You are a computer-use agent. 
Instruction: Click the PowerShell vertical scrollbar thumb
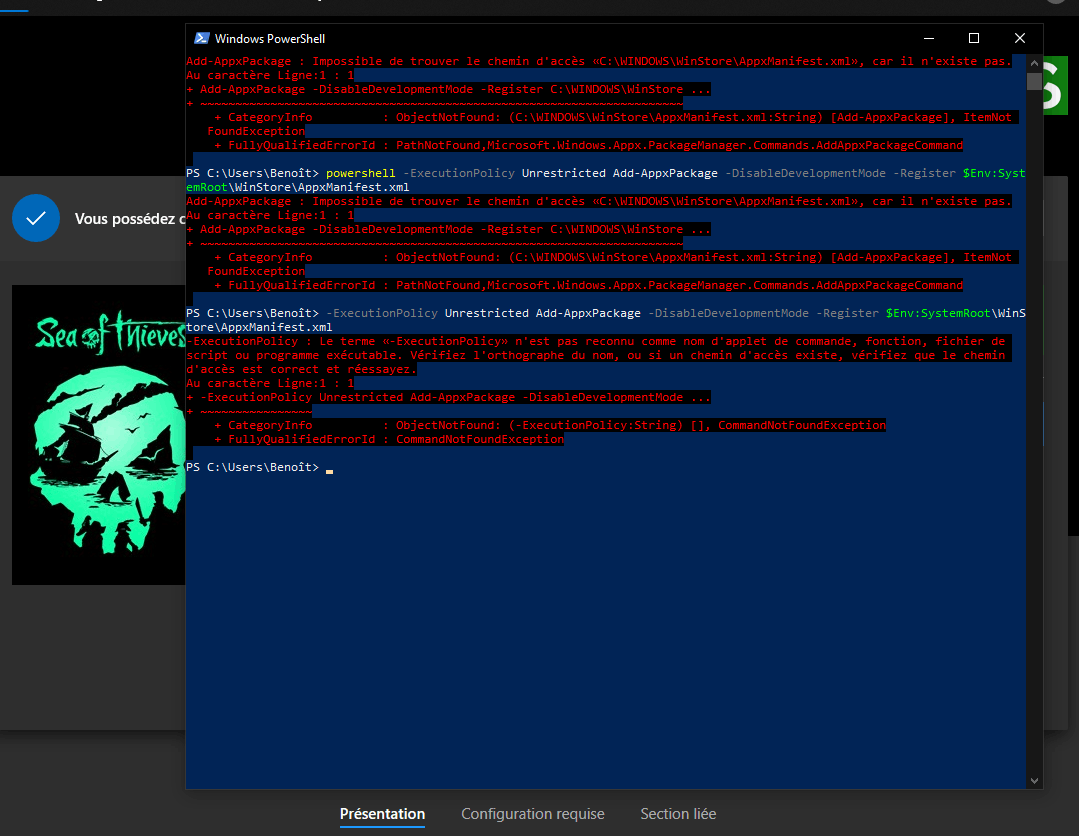click(x=1034, y=81)
